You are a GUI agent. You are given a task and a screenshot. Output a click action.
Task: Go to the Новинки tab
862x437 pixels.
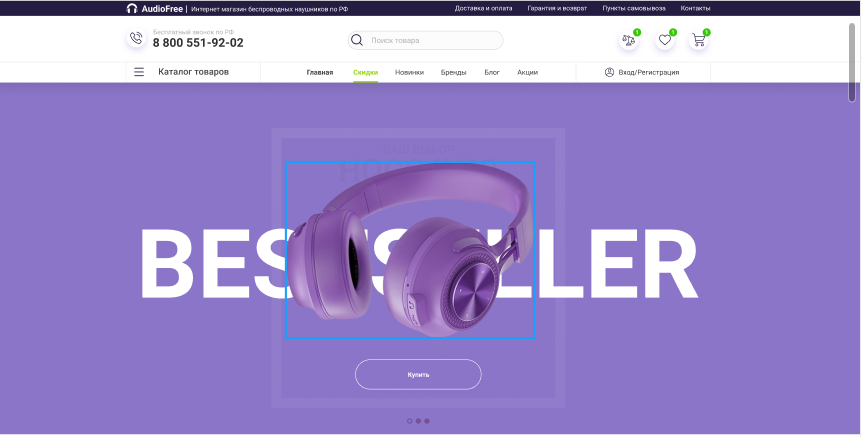click(x=410, y=72)
